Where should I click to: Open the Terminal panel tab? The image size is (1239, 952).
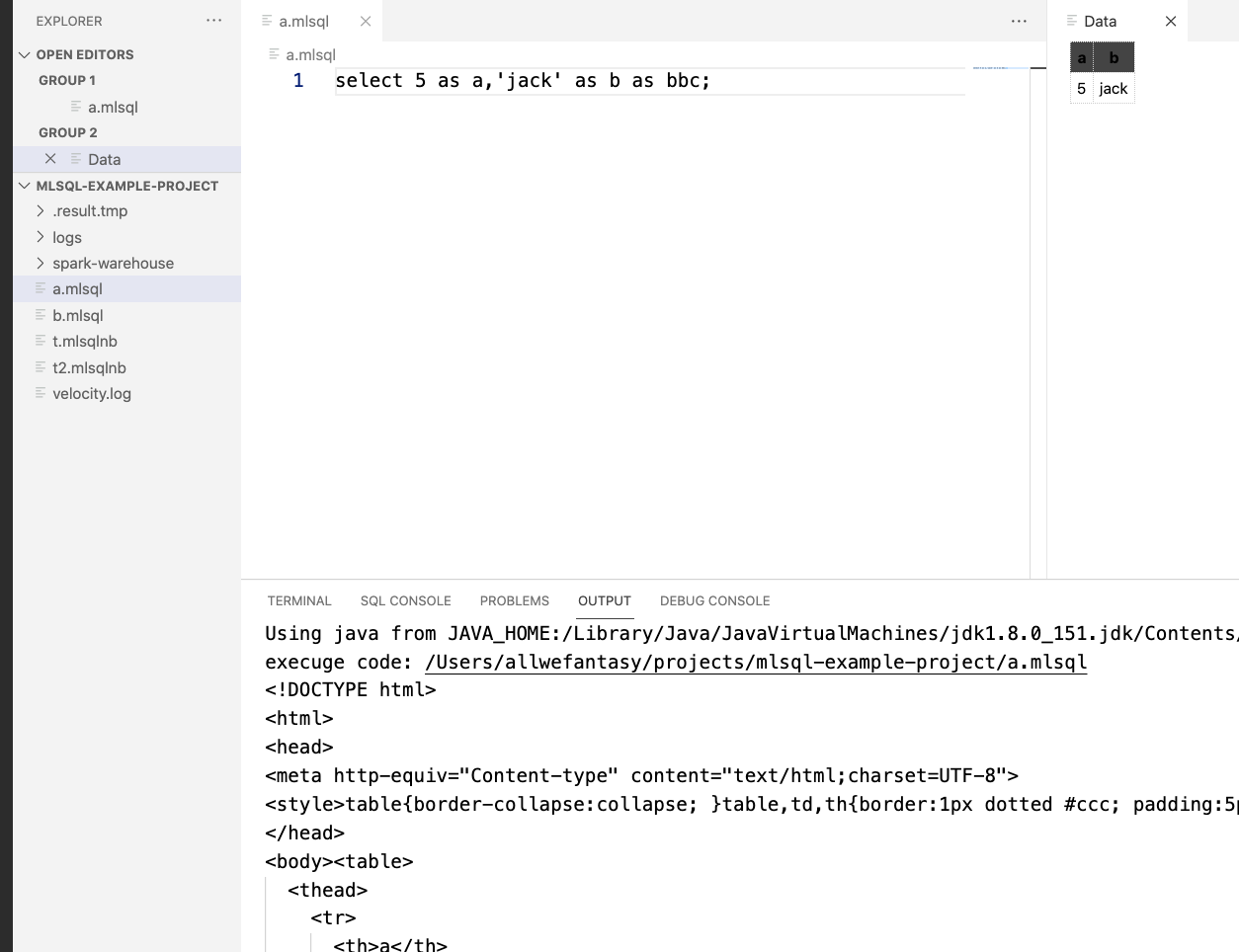[x=299, y=600]
